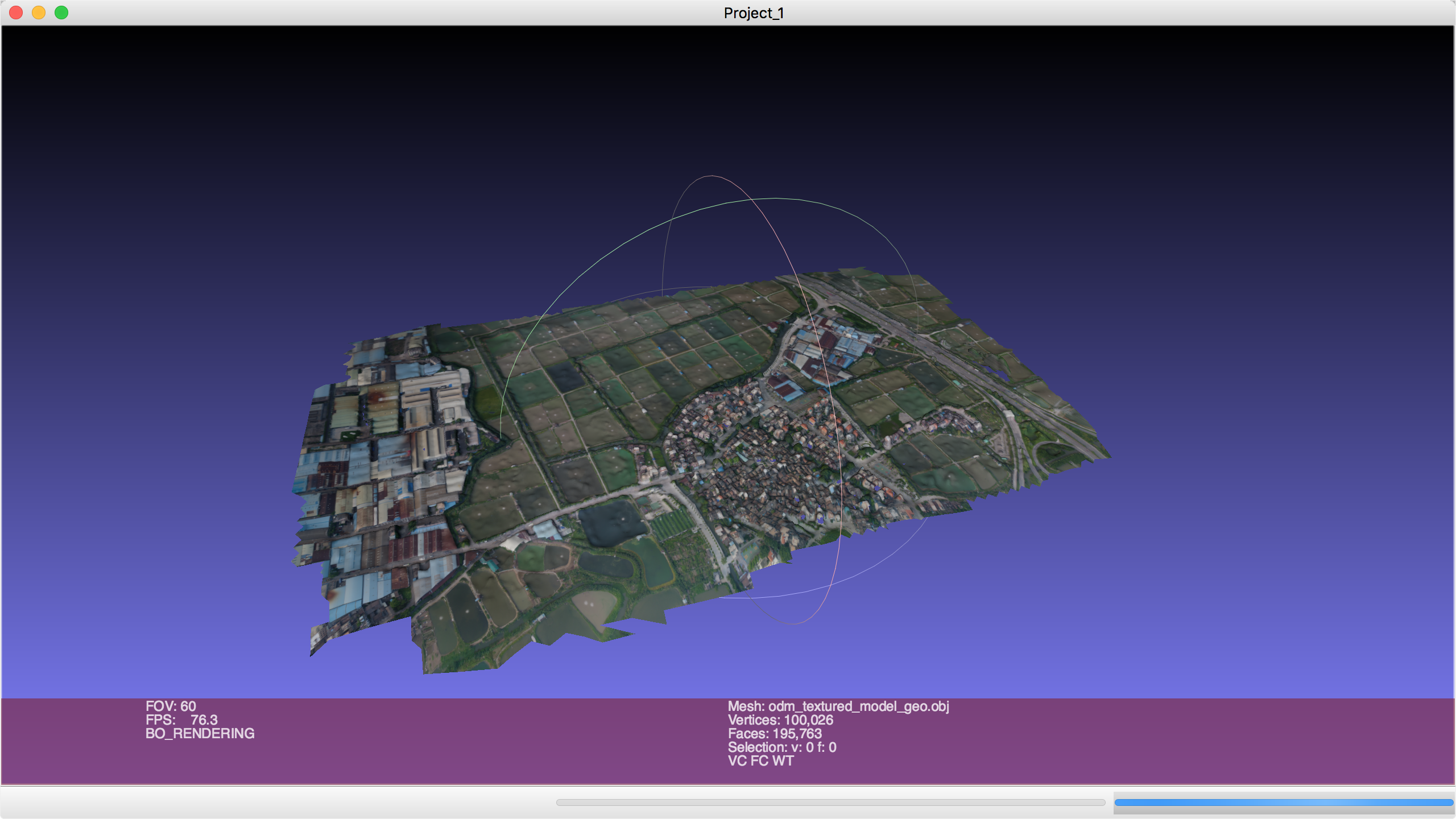Click the blue progress bar
This screenshot has width=1456, height=819.
click(x=1283, y=803)
